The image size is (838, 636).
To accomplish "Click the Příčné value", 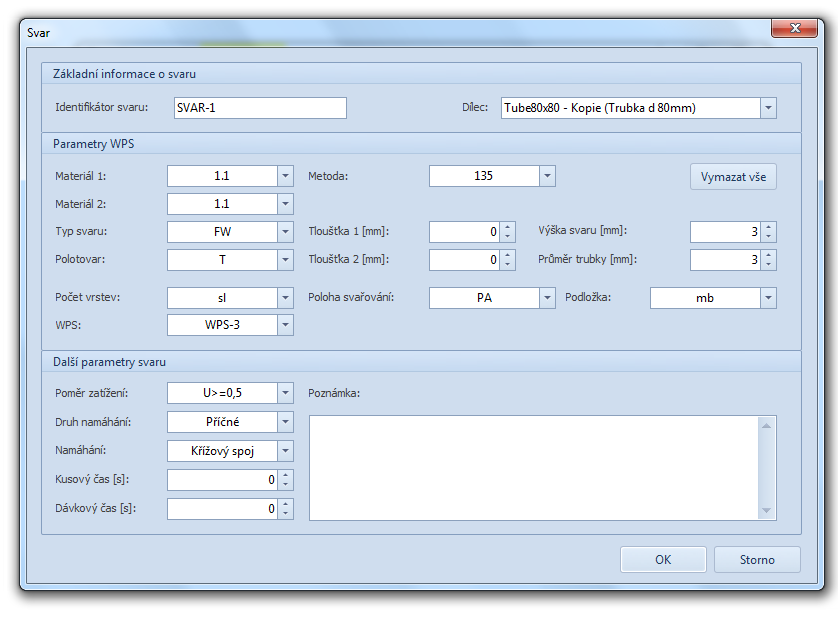I will tap(222, 422).
